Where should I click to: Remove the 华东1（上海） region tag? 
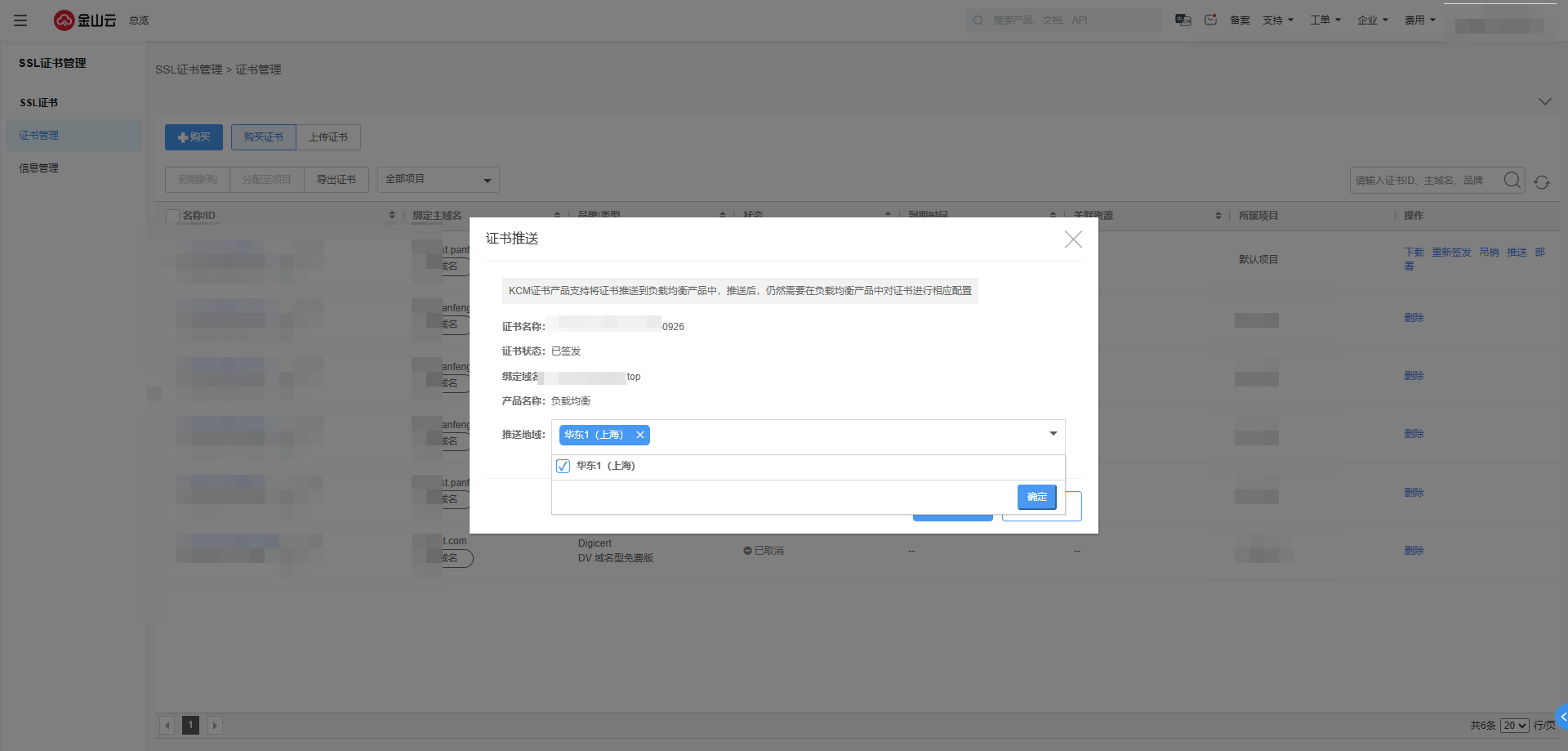click(x=640, y=435)
